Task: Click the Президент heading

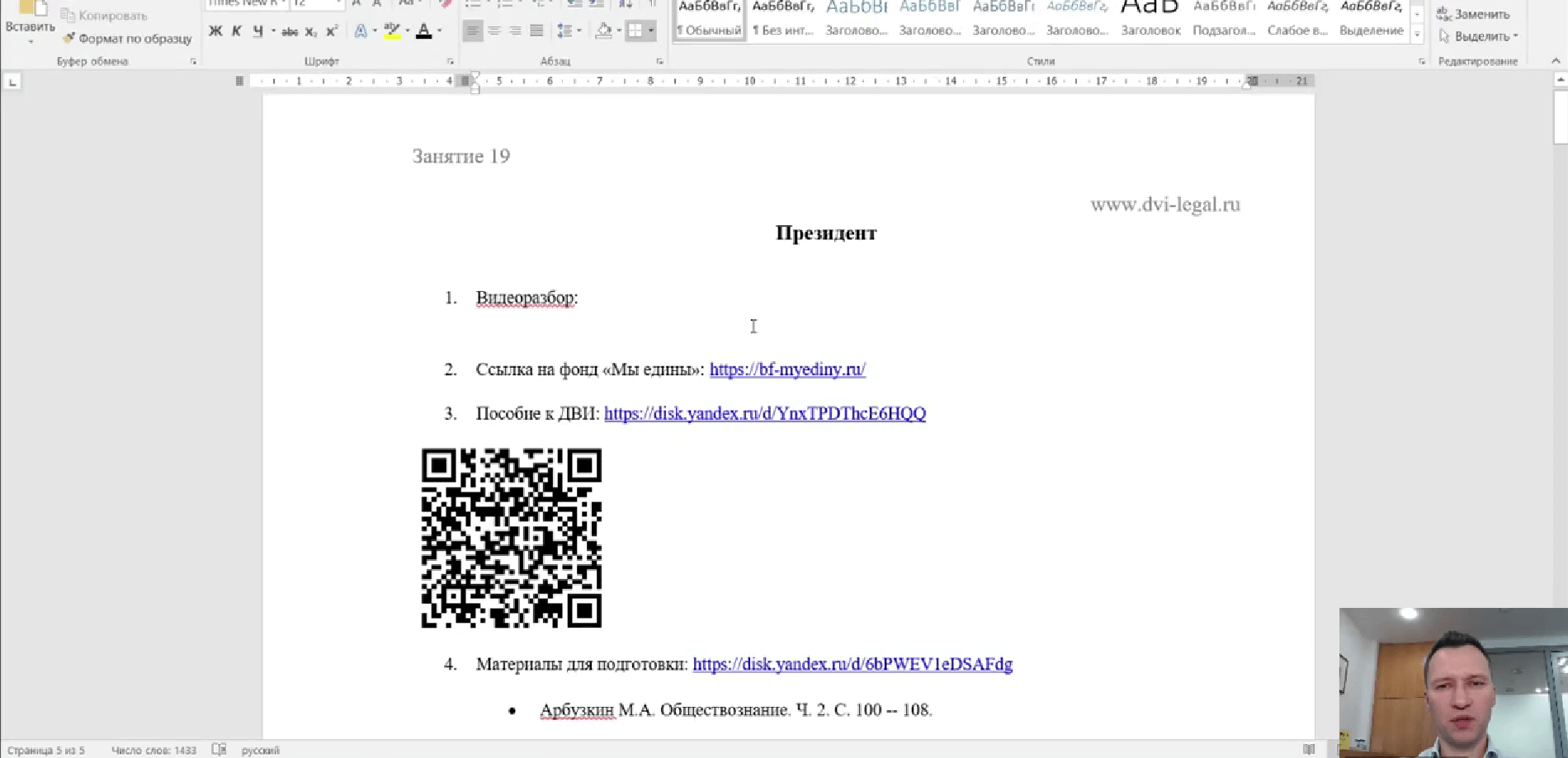Action: [x=826, y=233]
